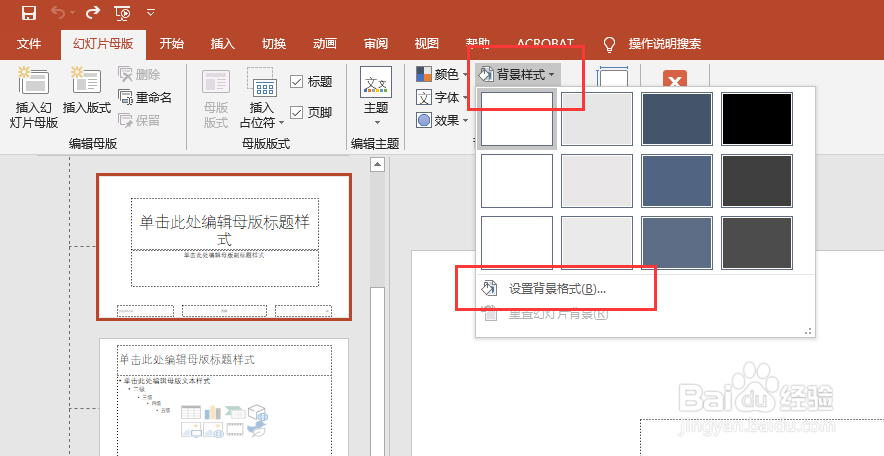Viewport: 884px width, 456px height.
Task: Select dark blue background style in first row
Action: click(x=677, y=119)
